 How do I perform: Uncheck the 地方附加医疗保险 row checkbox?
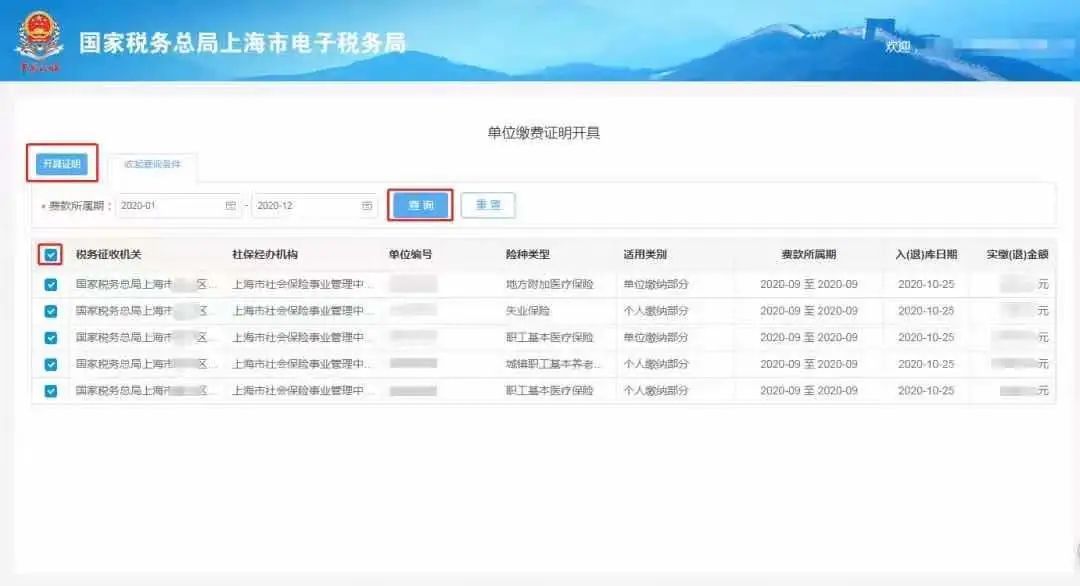click(x=49, y=284)
